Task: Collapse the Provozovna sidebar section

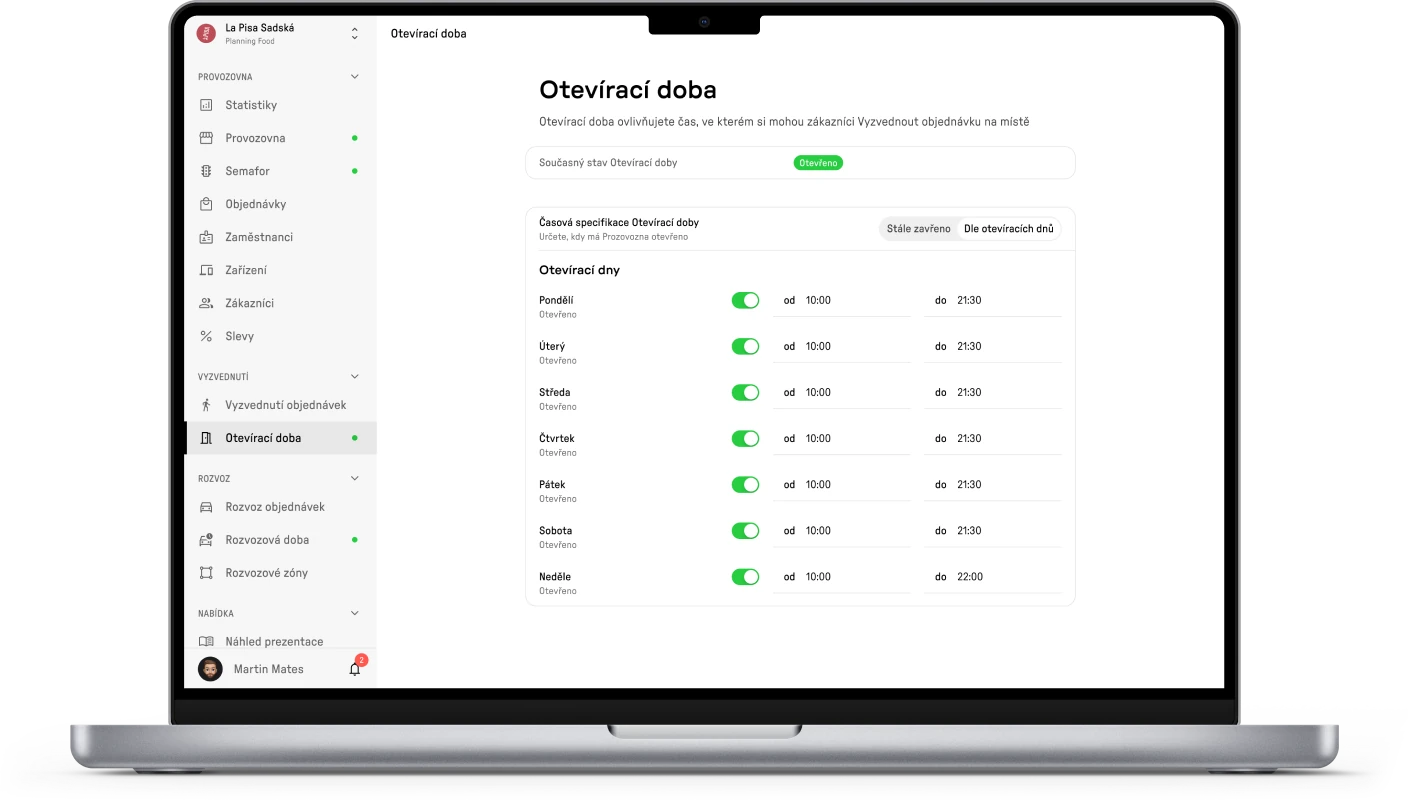Action: (x=354, y=77)
